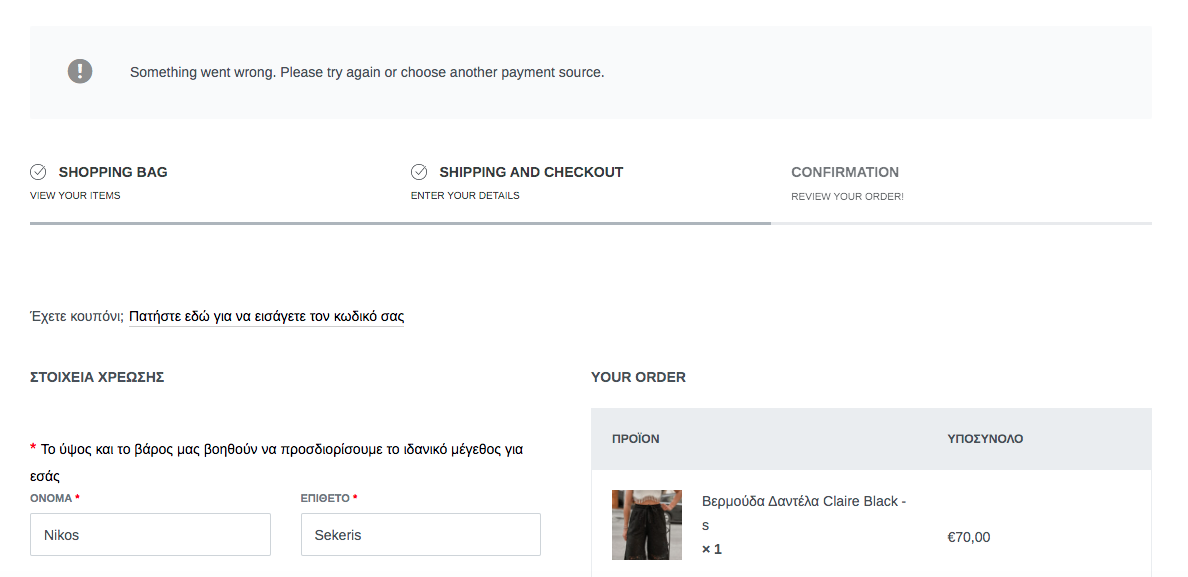Screen dimensions: 1188x577
Task: Click VIEW YOUR ITEMS under SHOPPING BAG
Action: click(75, 195)
